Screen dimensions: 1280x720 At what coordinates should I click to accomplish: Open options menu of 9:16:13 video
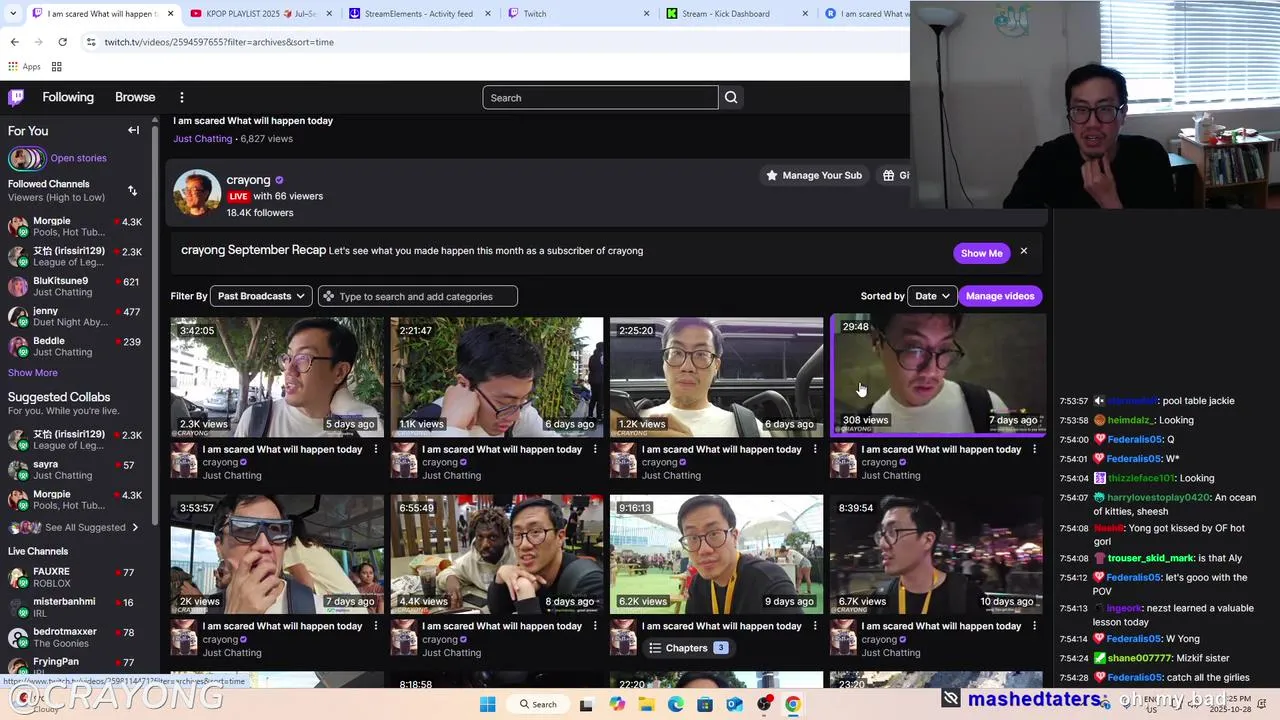click(815, 626)
